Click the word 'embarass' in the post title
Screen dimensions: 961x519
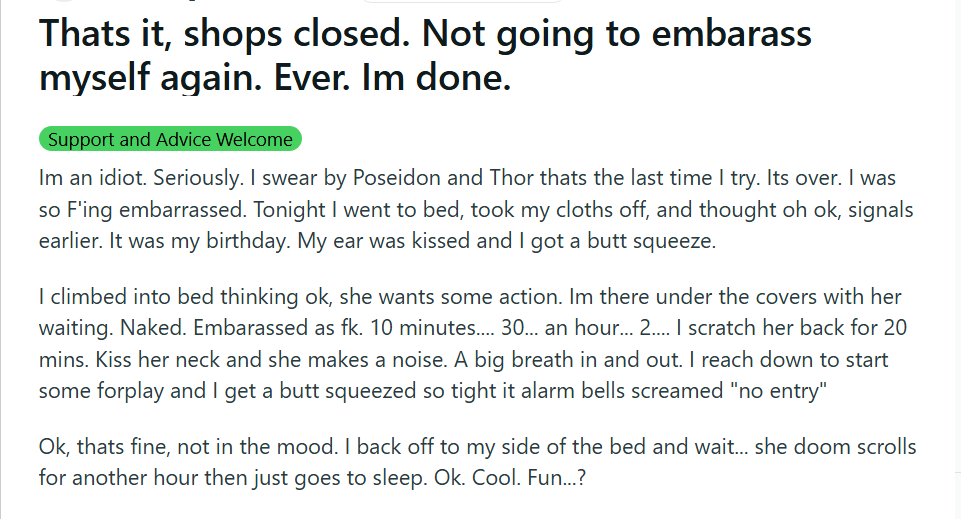(x=731, y=34)
